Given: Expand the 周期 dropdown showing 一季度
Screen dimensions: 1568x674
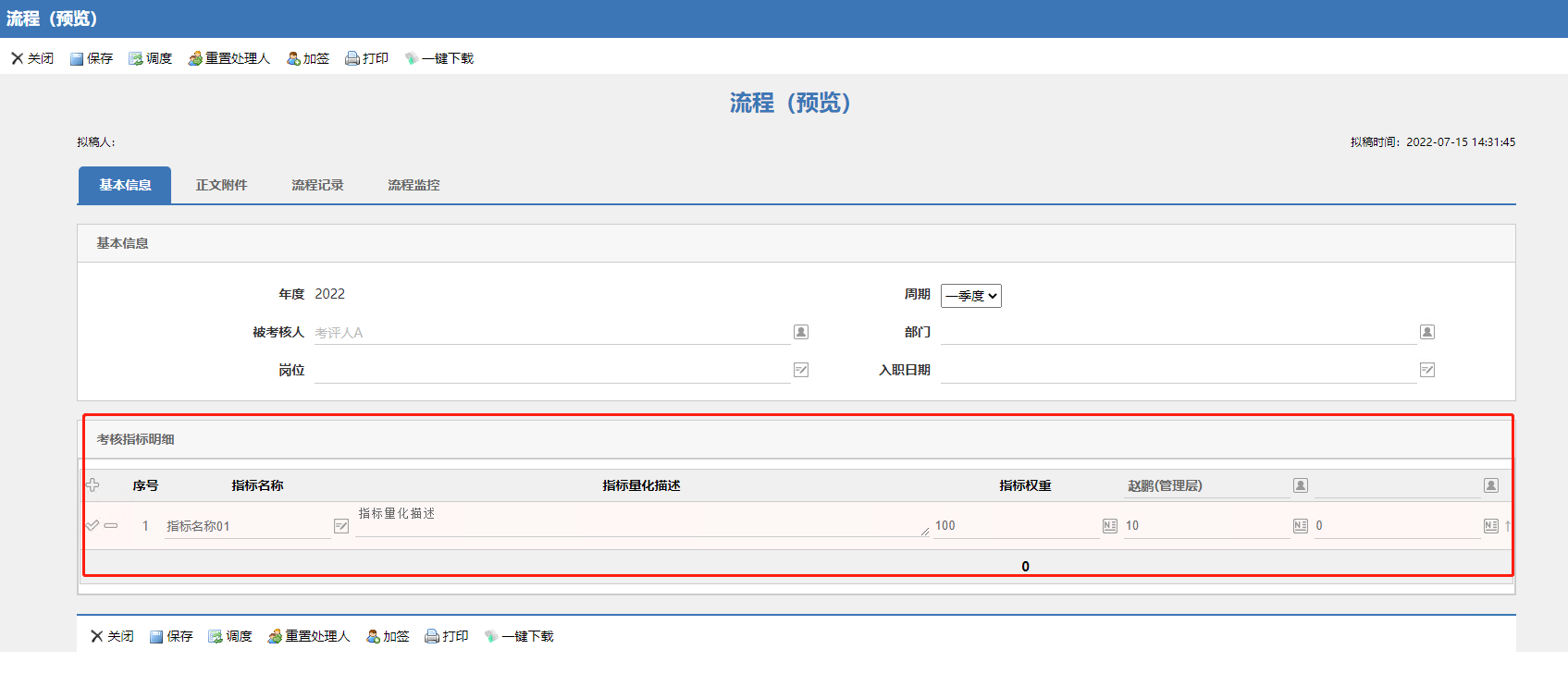Looking at the screenshot, I should point(971,296).
